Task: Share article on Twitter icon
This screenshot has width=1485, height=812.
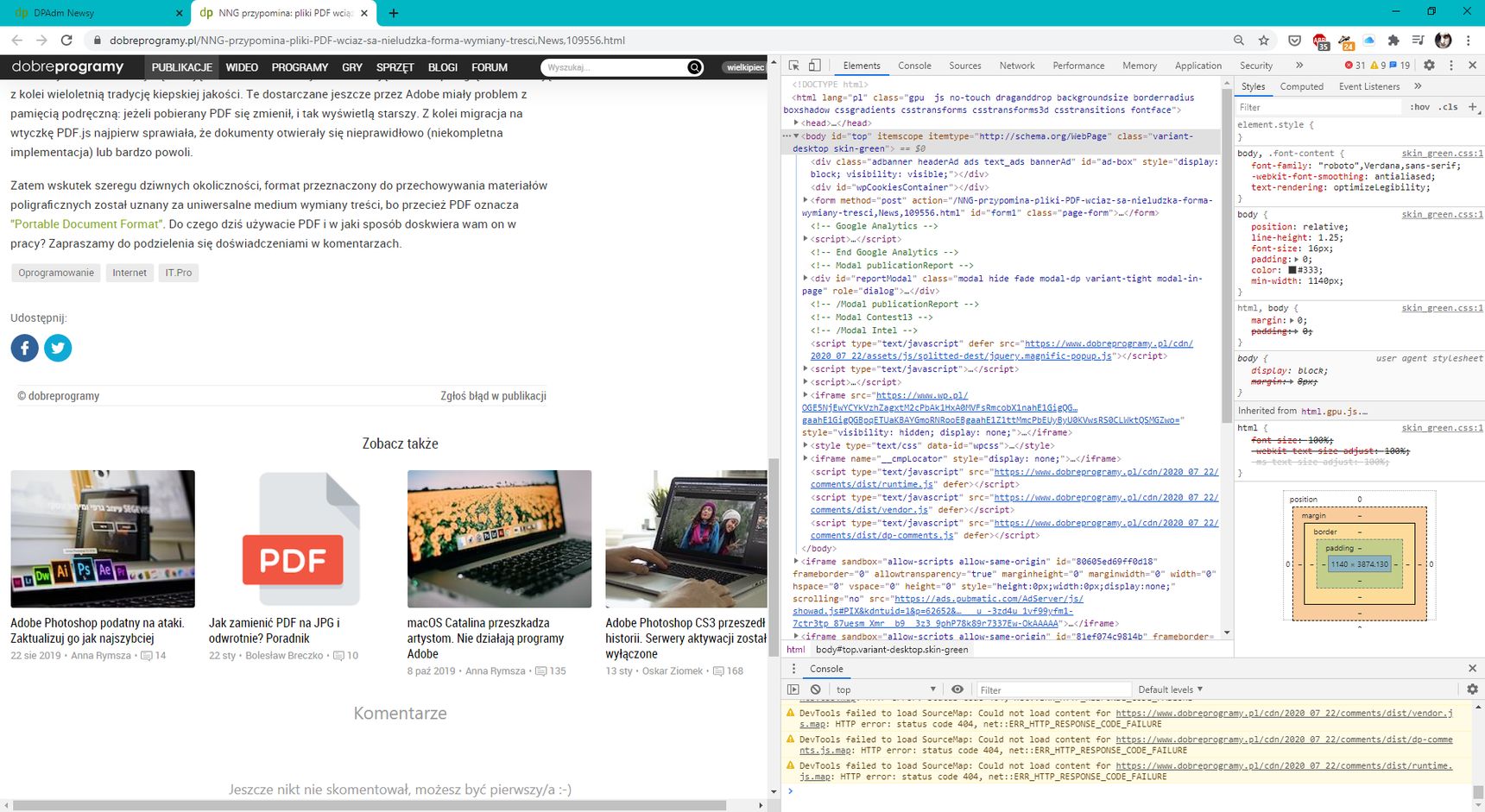Action: point(58,348)
